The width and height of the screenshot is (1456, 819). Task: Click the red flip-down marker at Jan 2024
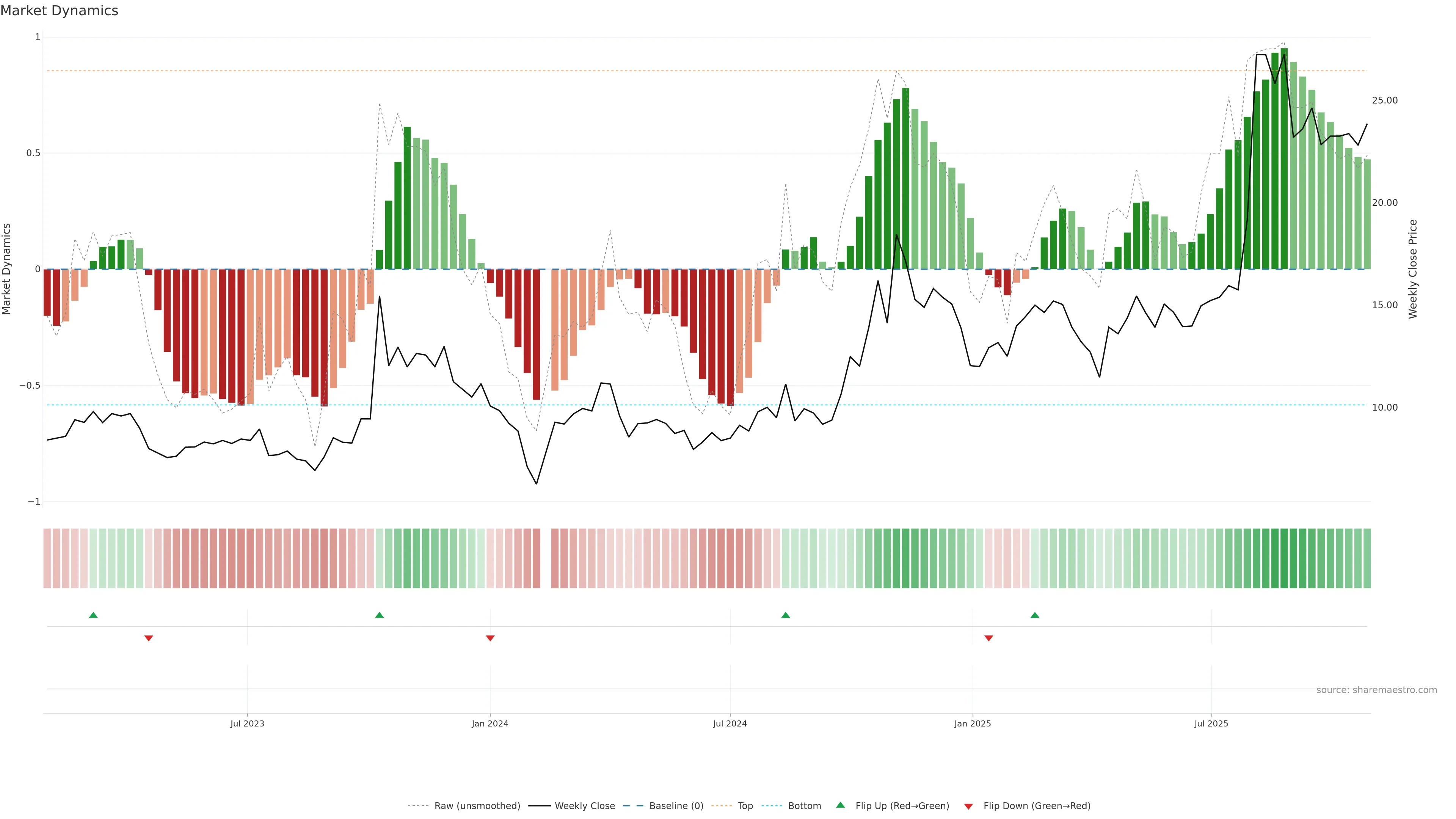[x=490, y=638]
